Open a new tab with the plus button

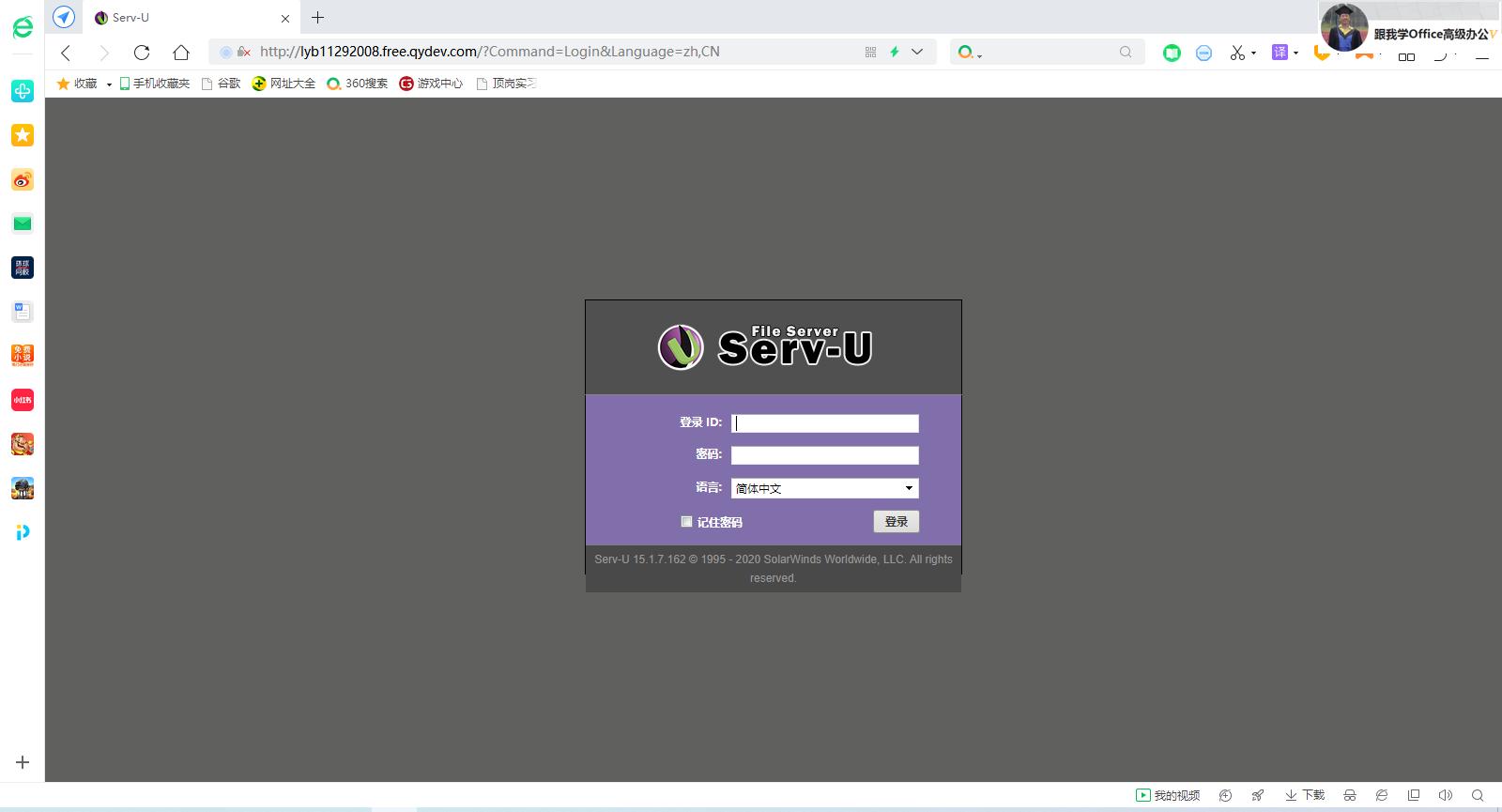317,18
